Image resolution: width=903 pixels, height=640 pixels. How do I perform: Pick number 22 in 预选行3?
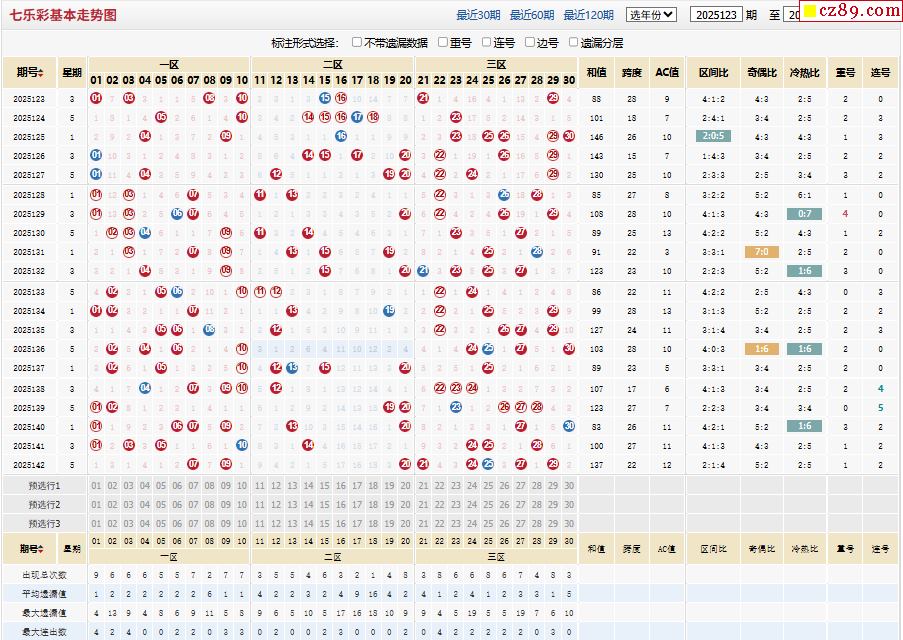pos(439,523)
